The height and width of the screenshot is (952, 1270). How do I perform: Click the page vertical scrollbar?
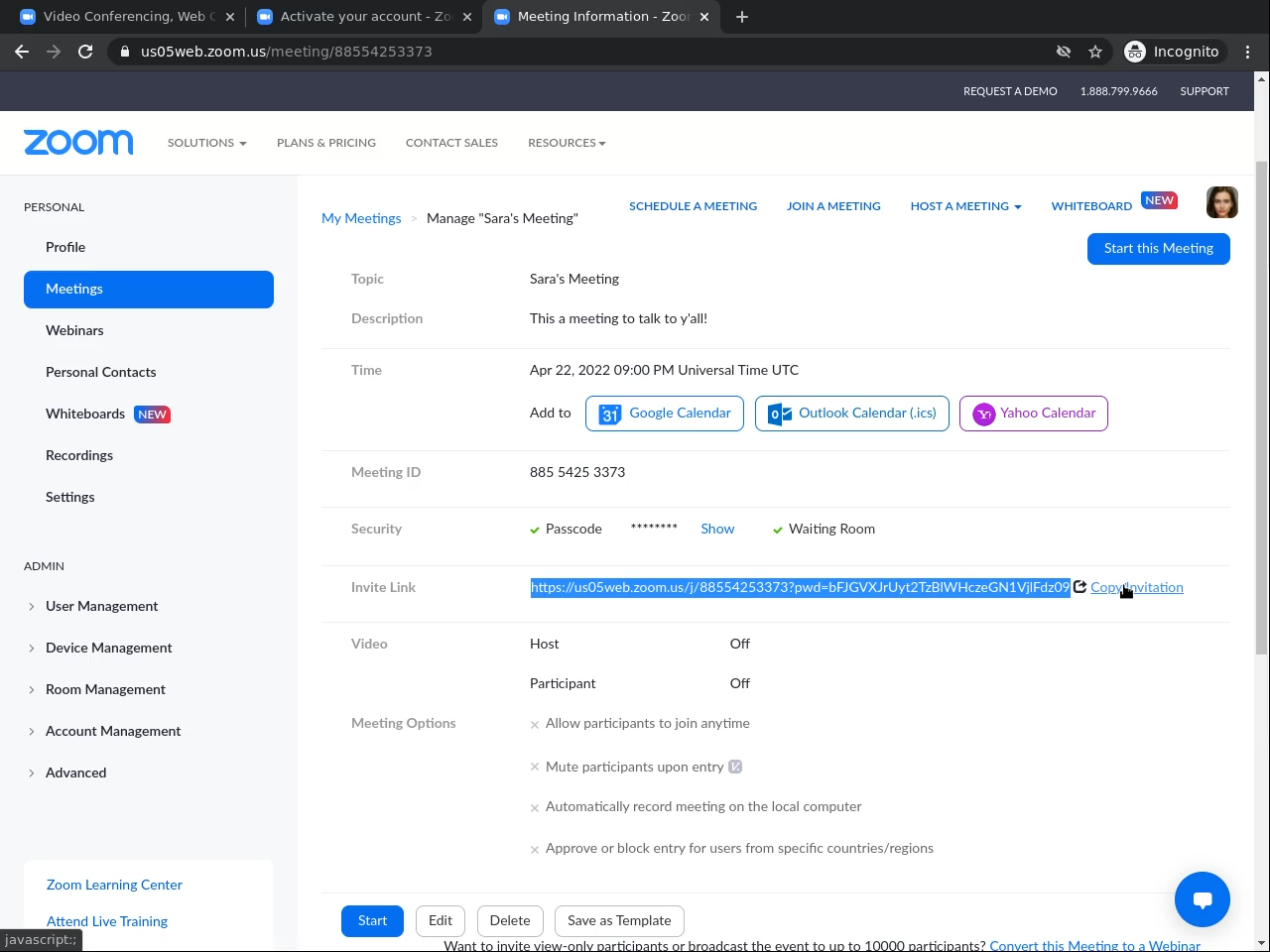click(1262, 407)
